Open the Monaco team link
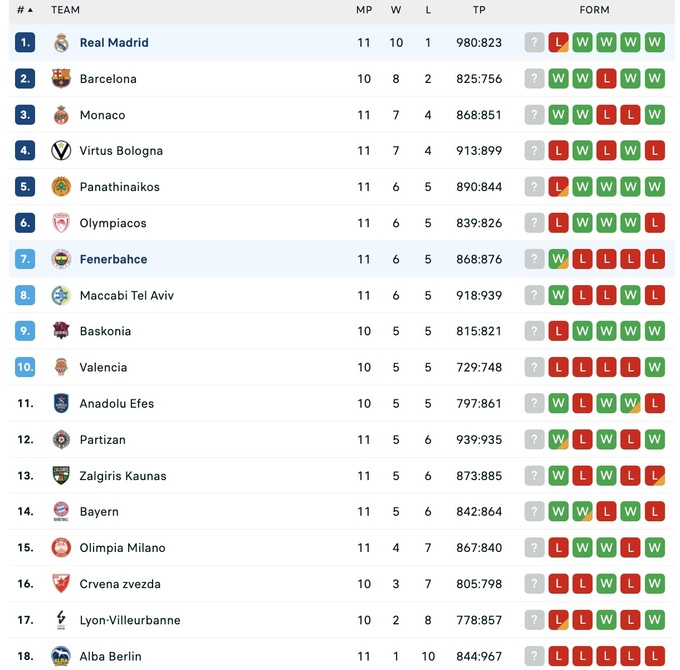The image size is (680, 670). [102, 115]
